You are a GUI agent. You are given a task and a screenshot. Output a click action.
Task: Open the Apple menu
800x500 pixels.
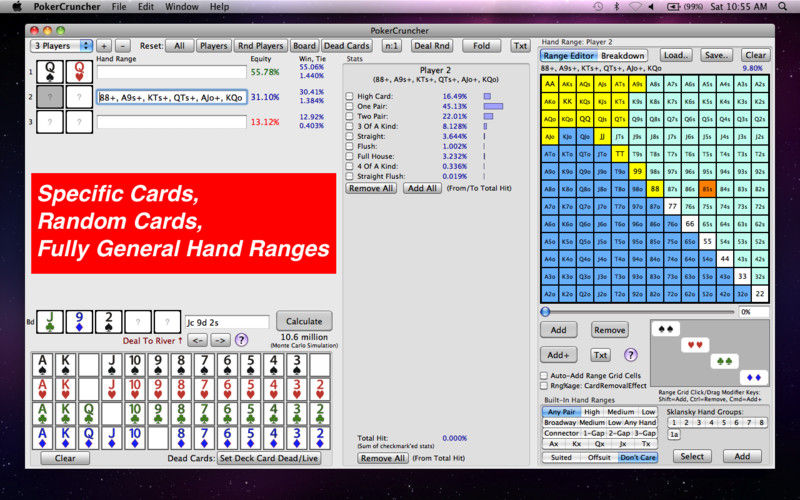pos(17,7)
